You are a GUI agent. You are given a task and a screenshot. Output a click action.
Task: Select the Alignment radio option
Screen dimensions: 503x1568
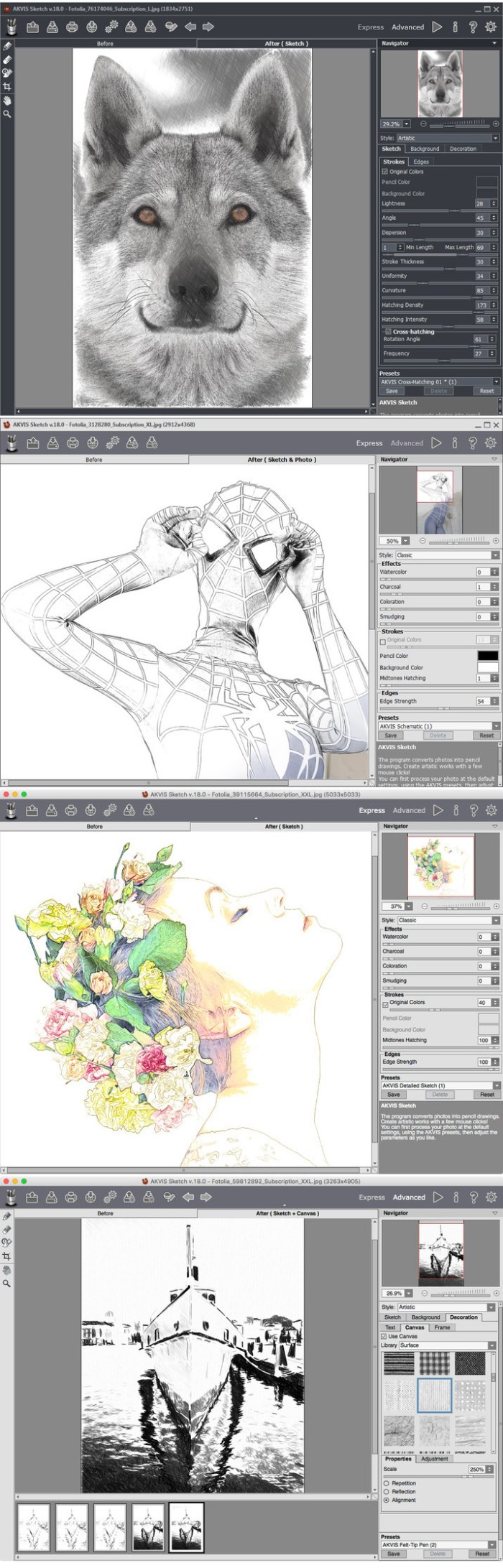pos(387,1500)
